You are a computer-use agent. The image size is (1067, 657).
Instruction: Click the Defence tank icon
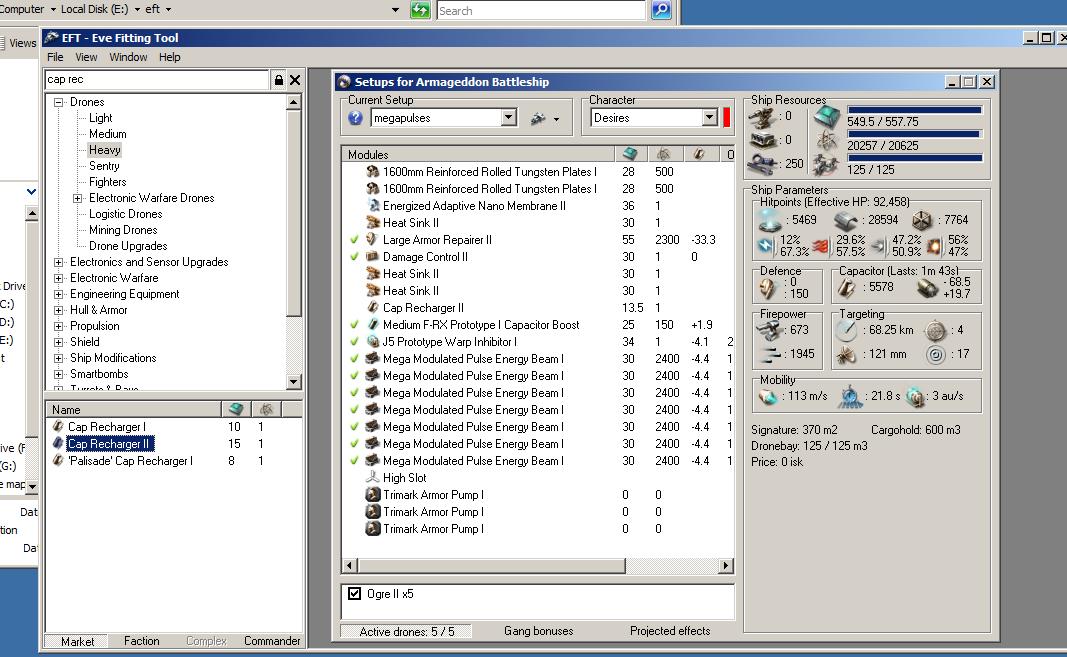coord(768,289)
